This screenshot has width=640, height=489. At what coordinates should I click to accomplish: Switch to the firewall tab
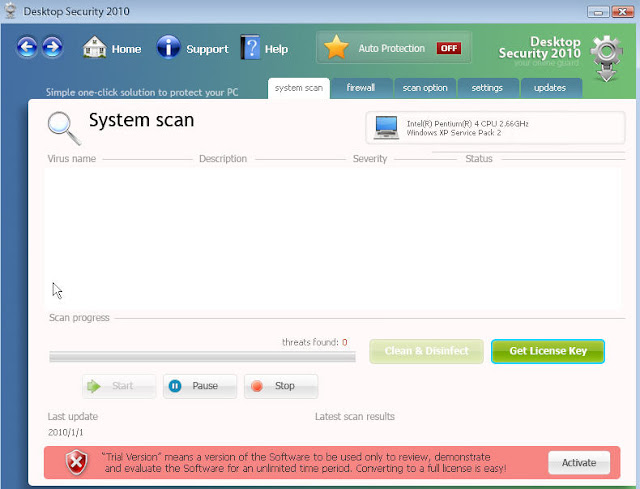[x=361, y=88]
